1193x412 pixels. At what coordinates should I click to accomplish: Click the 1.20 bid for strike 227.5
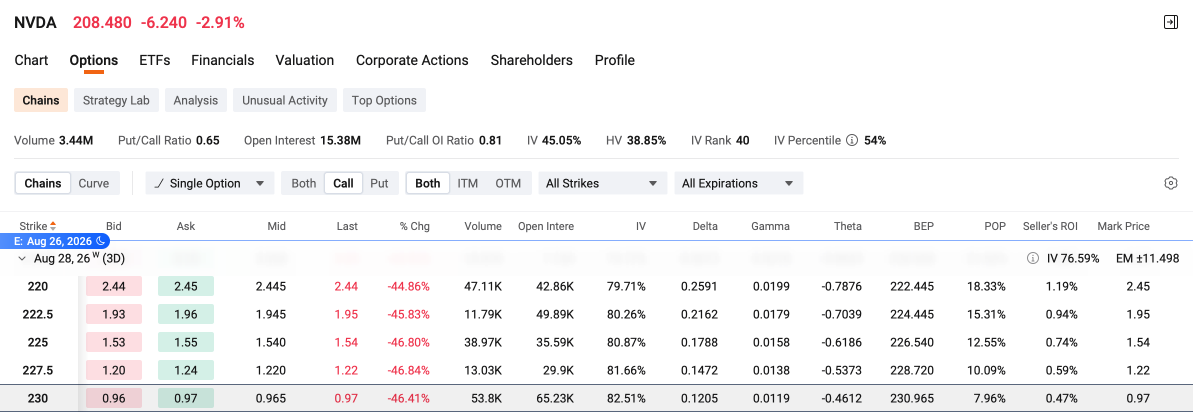pos(114,369)
